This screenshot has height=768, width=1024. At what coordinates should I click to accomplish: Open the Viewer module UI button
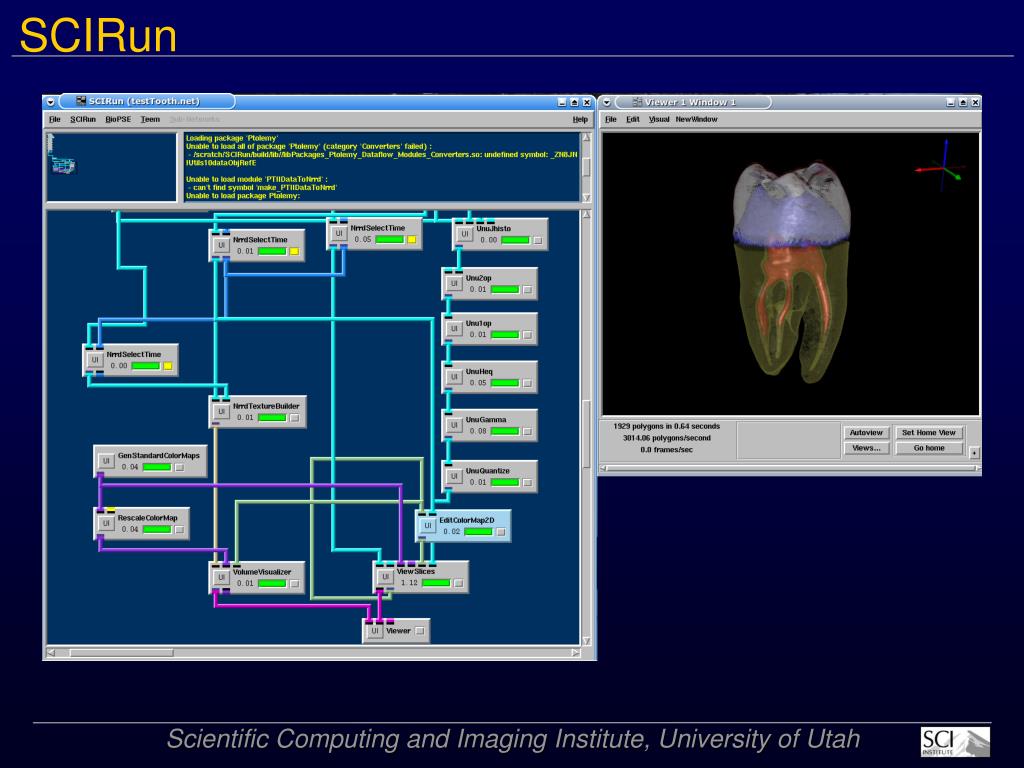[375, 631]
